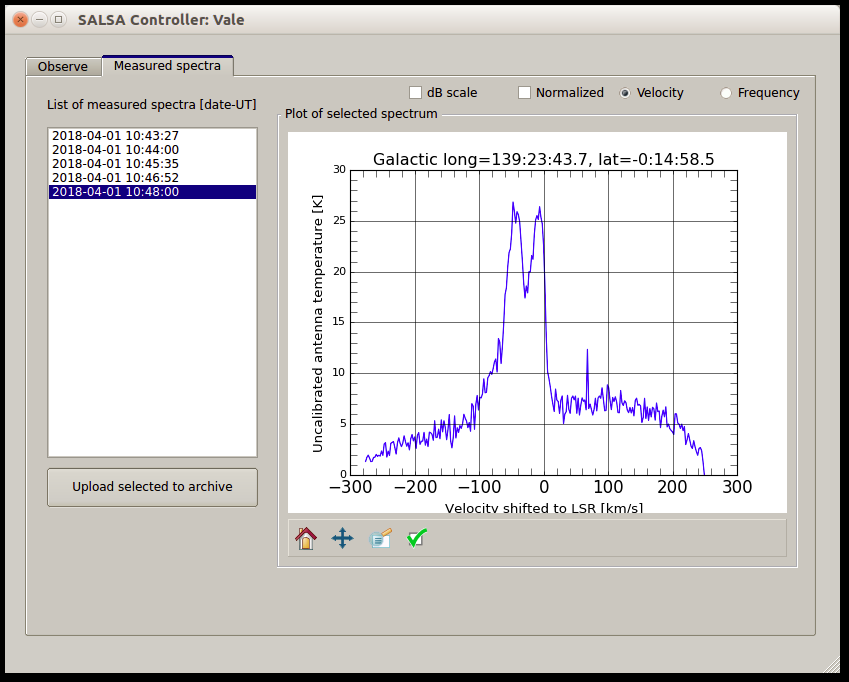Image resolution: width=849 pixels, height=682 pixels.
Task: Toggle the Normalized checkbox
Action: 524,93
